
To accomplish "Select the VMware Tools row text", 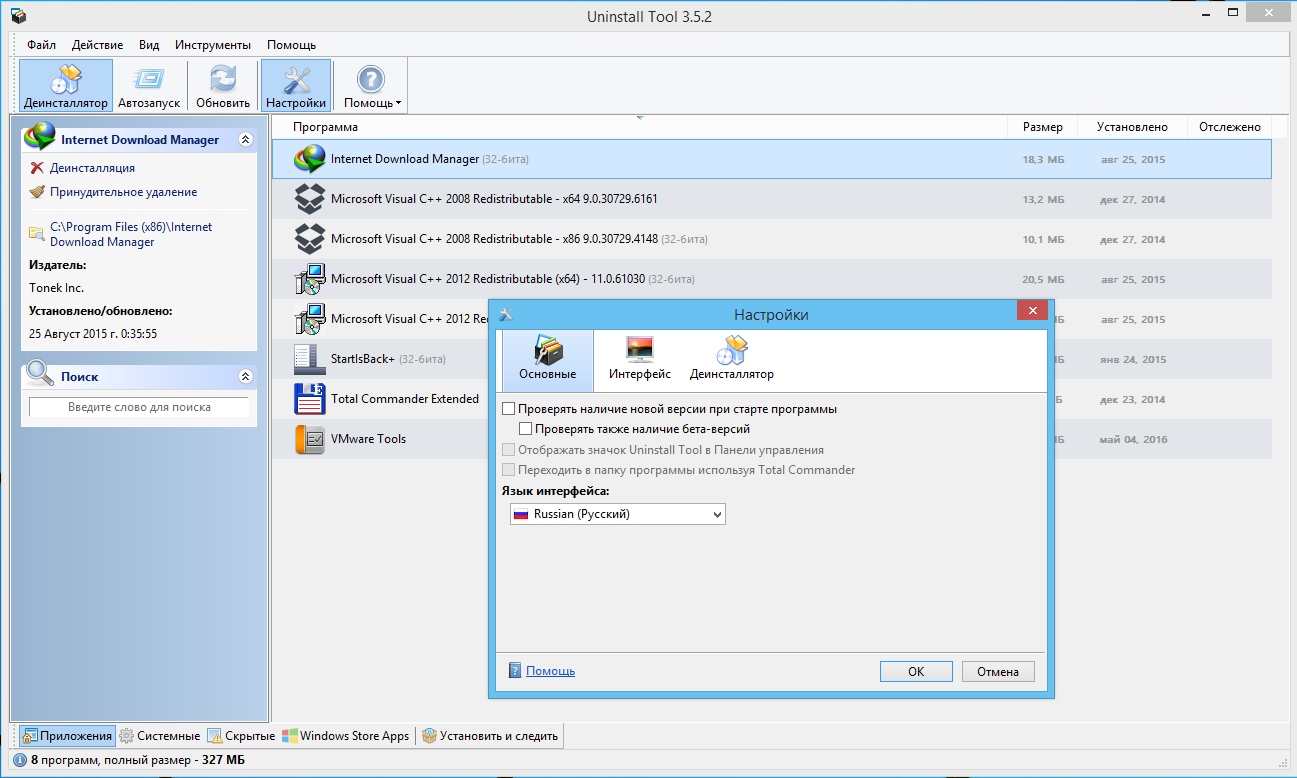I will (368, 439).
